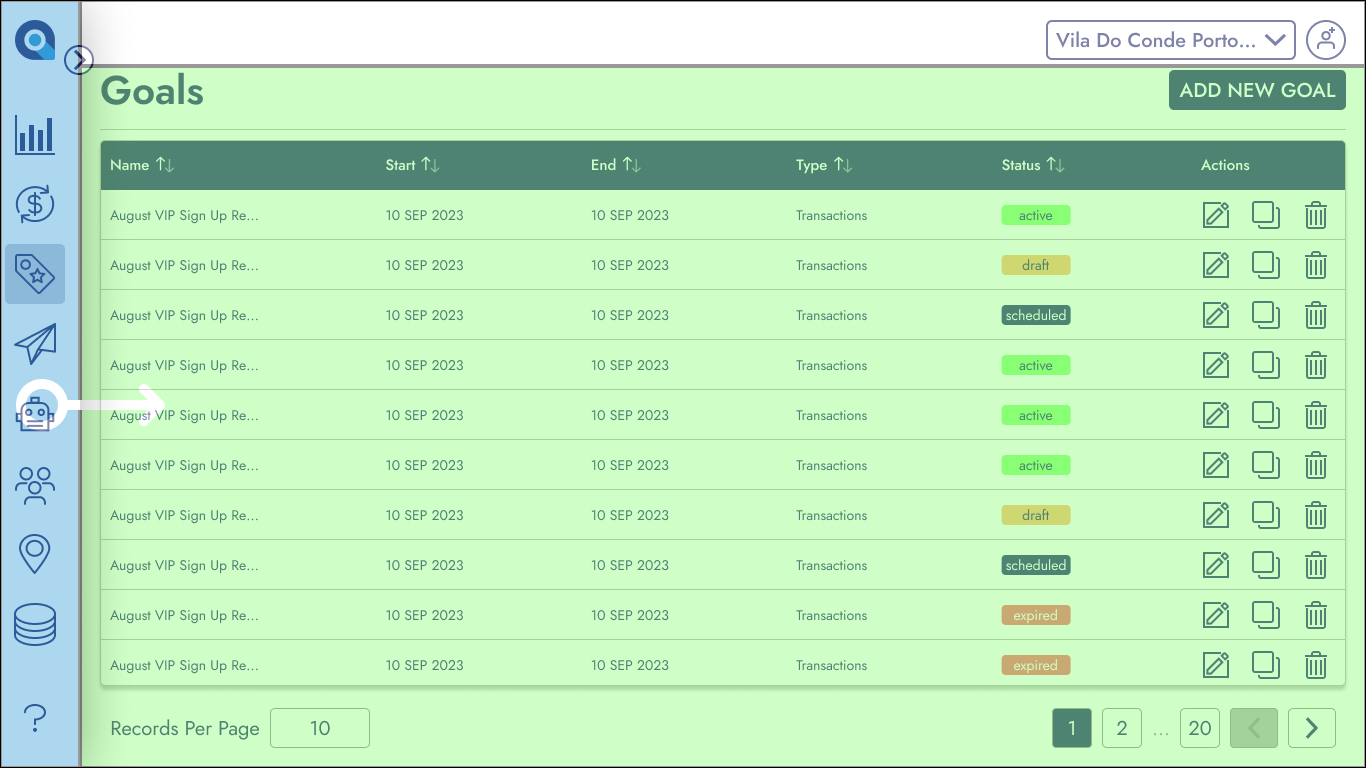Click the expired badge in the last row
Viewport: 1366px width, 768px height.
click(1036, 665)
